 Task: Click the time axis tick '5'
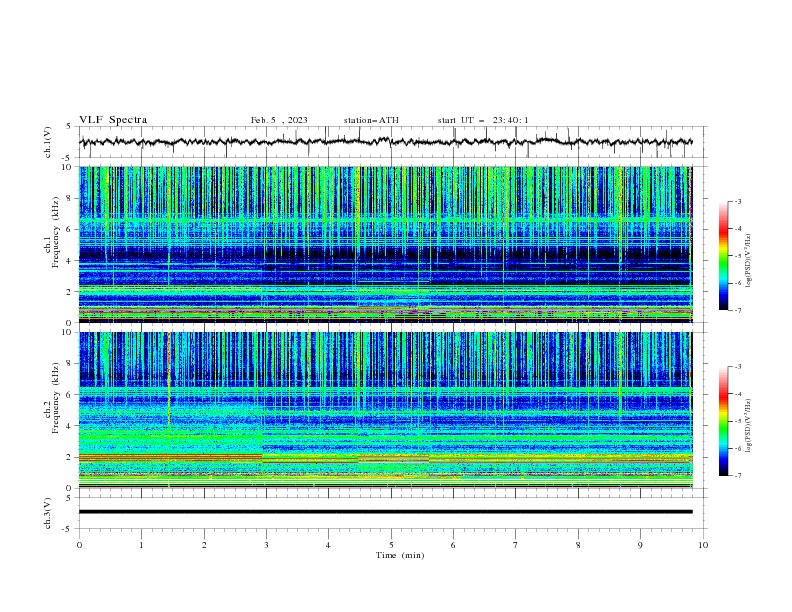(x=391, y=545)
